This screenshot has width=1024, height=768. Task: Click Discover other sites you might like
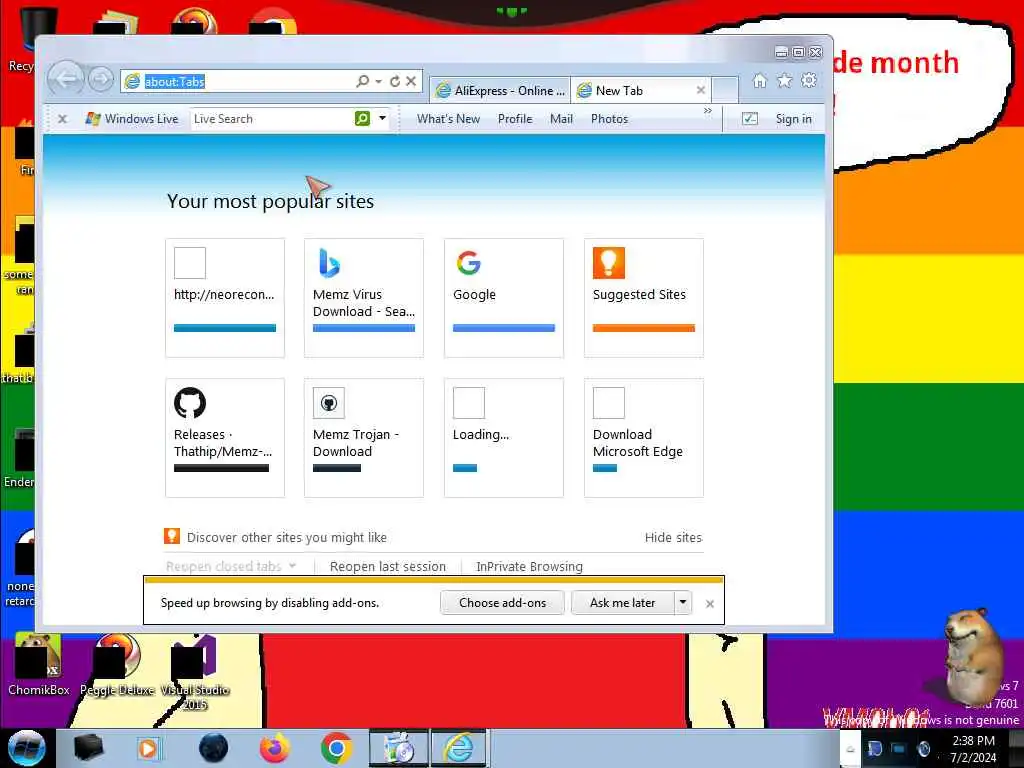pos(287,537)
